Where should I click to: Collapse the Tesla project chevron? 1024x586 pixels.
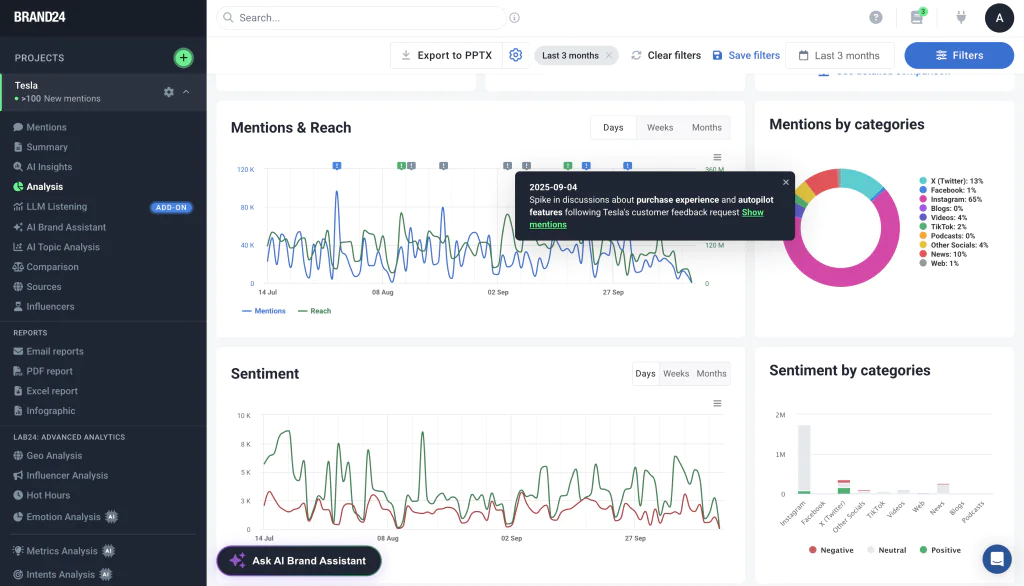click(186, 92)
